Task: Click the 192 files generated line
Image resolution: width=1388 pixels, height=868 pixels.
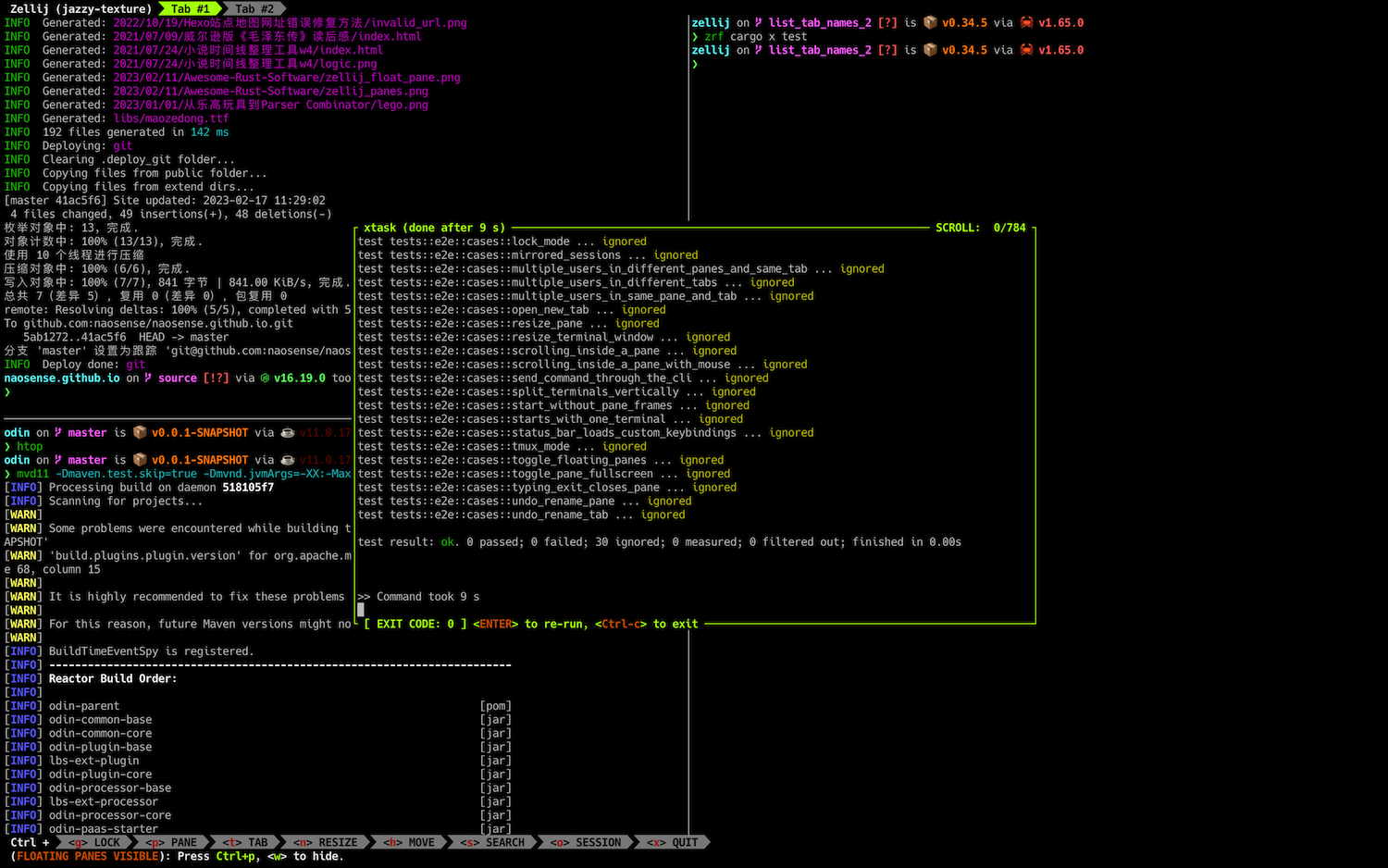Action: click(x=117, y=132)
